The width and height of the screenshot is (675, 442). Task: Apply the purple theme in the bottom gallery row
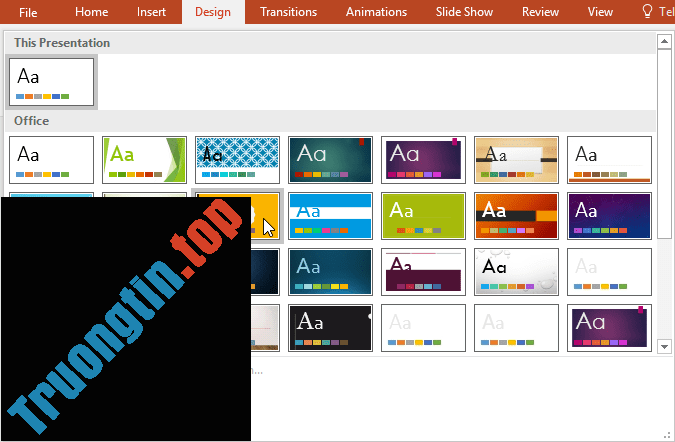point(609,328)
